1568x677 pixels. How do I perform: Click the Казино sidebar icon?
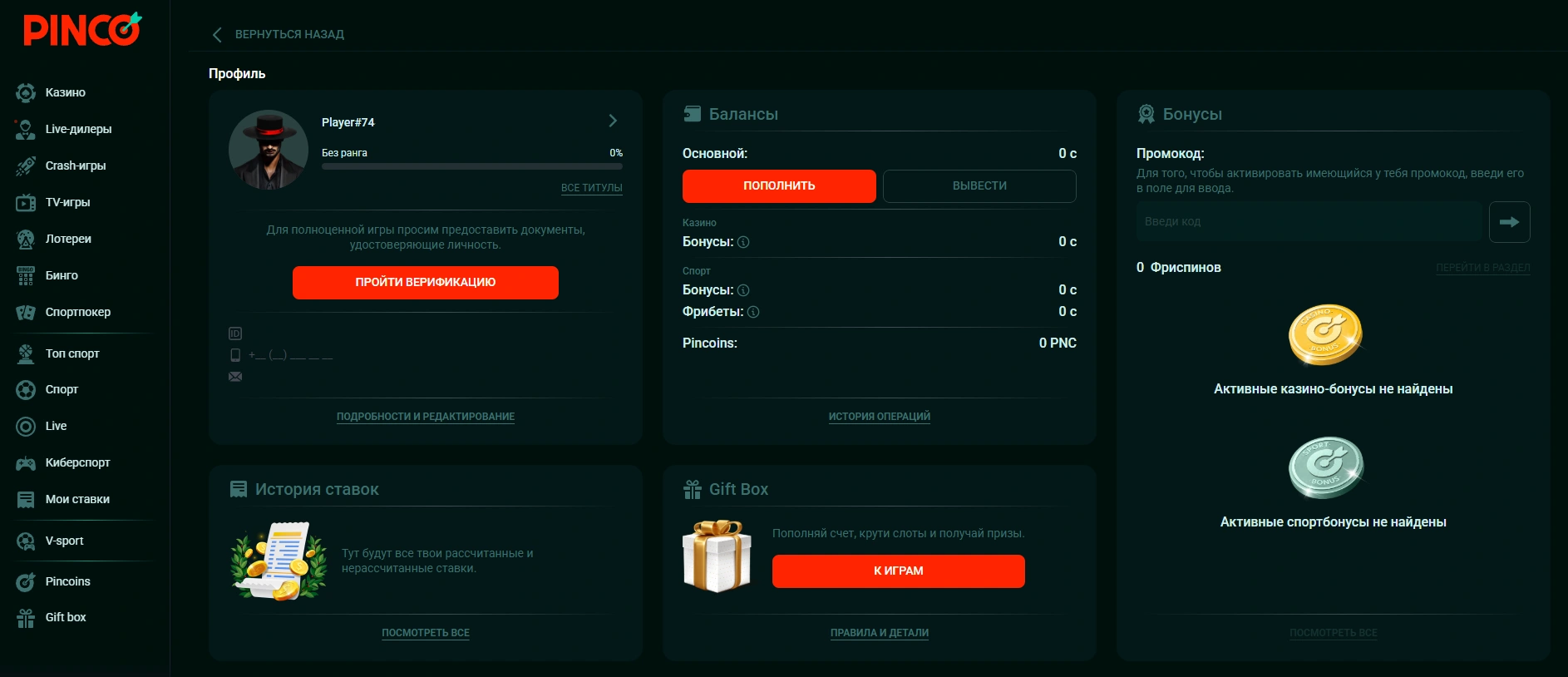(x=26, y=92)
